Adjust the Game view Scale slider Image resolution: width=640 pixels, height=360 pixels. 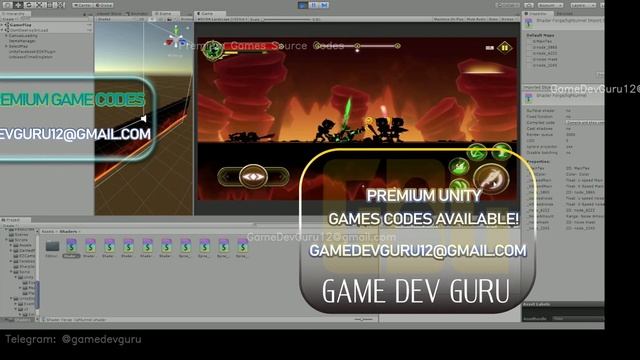pos(287,19)
